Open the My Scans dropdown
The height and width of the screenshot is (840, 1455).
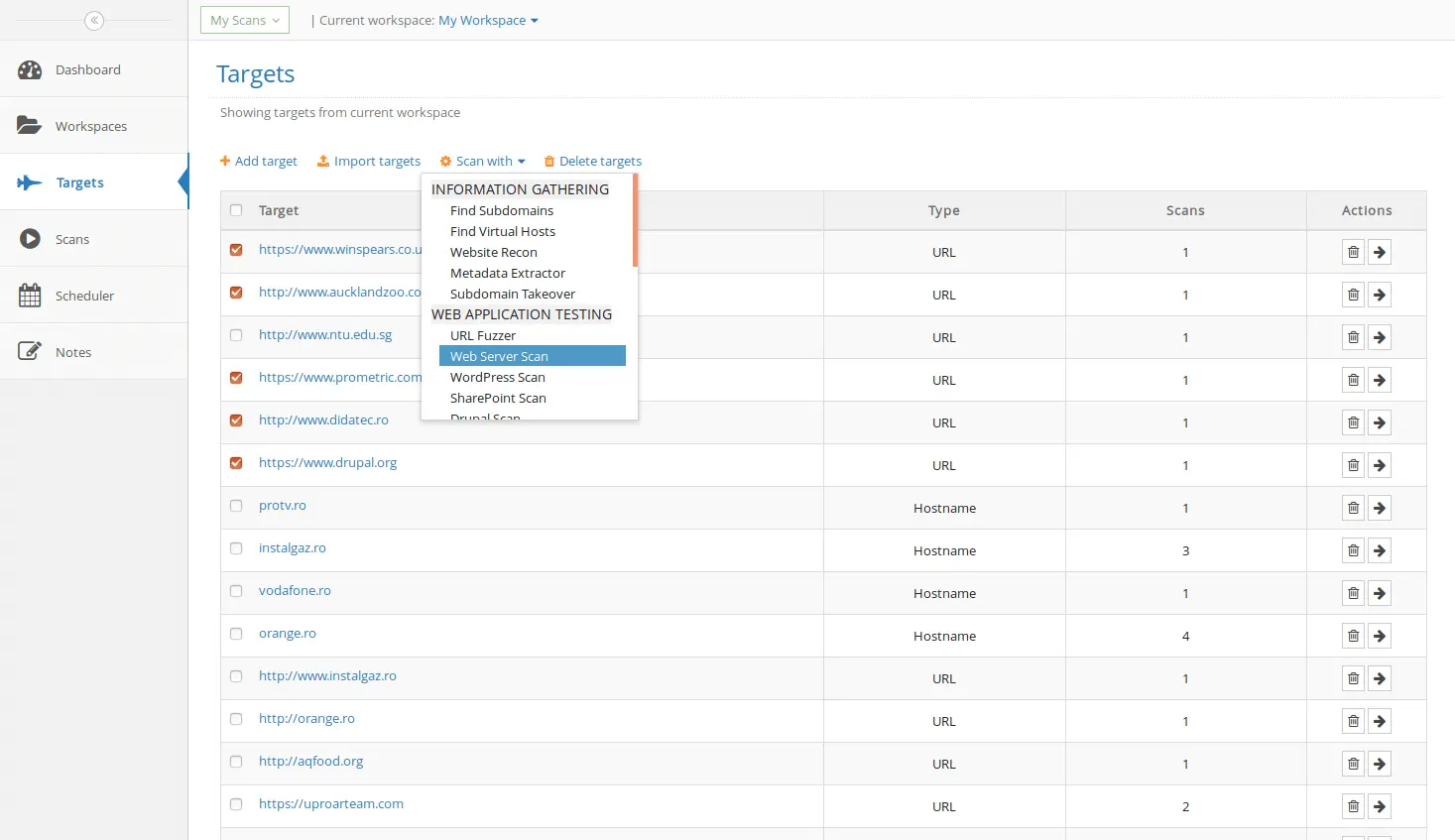(x=244, y=20)
